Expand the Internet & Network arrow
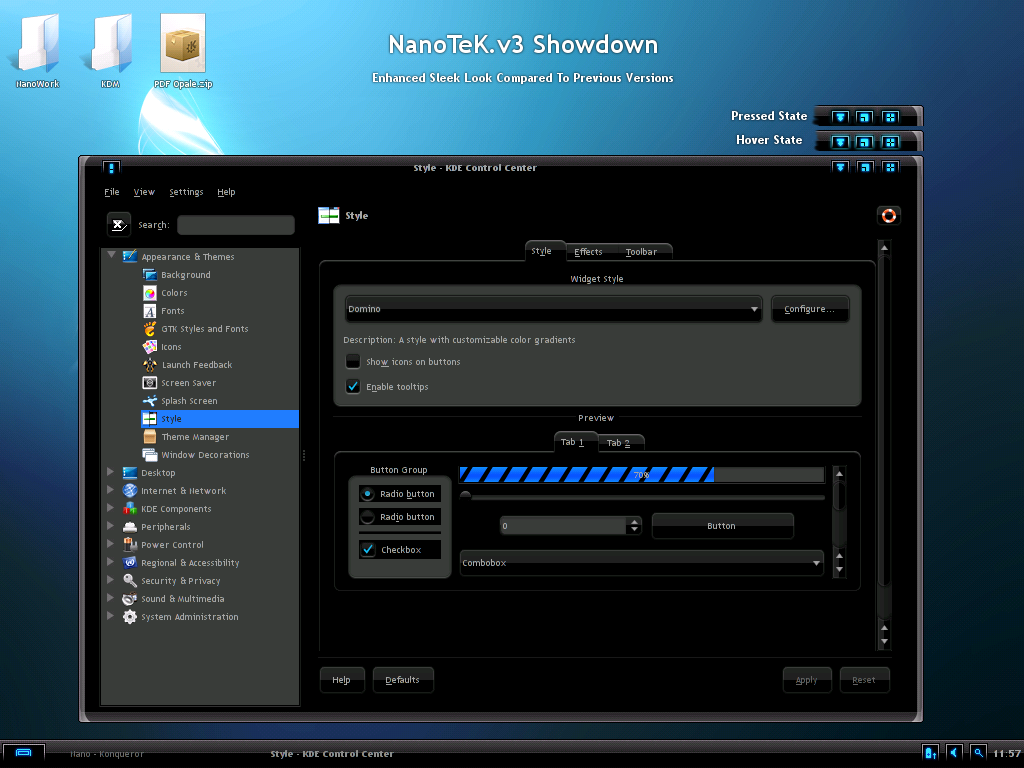The width and height of the screenshot is (1024, 768). (x=110, y=489)
